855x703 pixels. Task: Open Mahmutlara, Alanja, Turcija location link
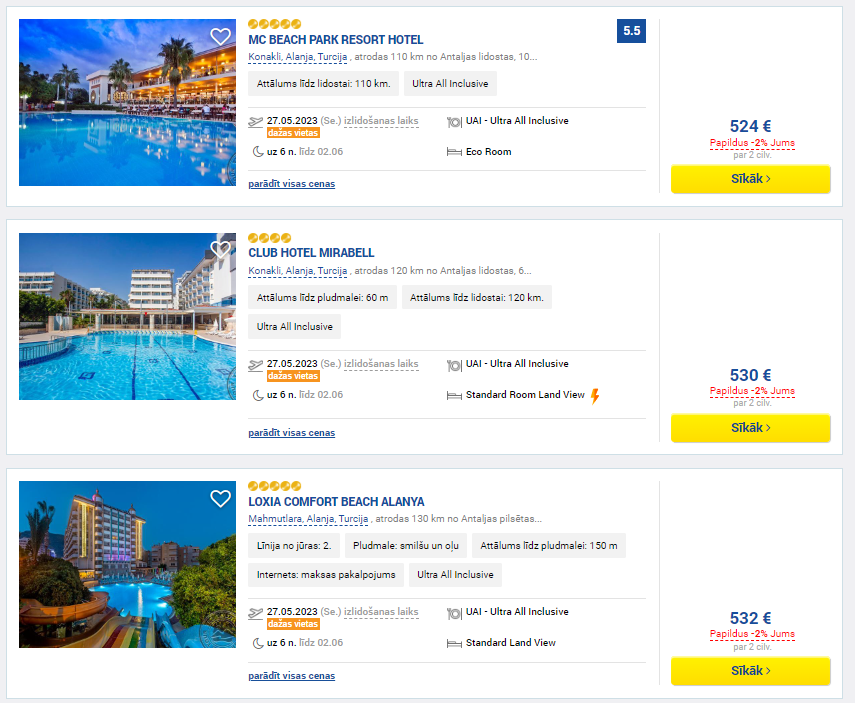tap(308, 519)
